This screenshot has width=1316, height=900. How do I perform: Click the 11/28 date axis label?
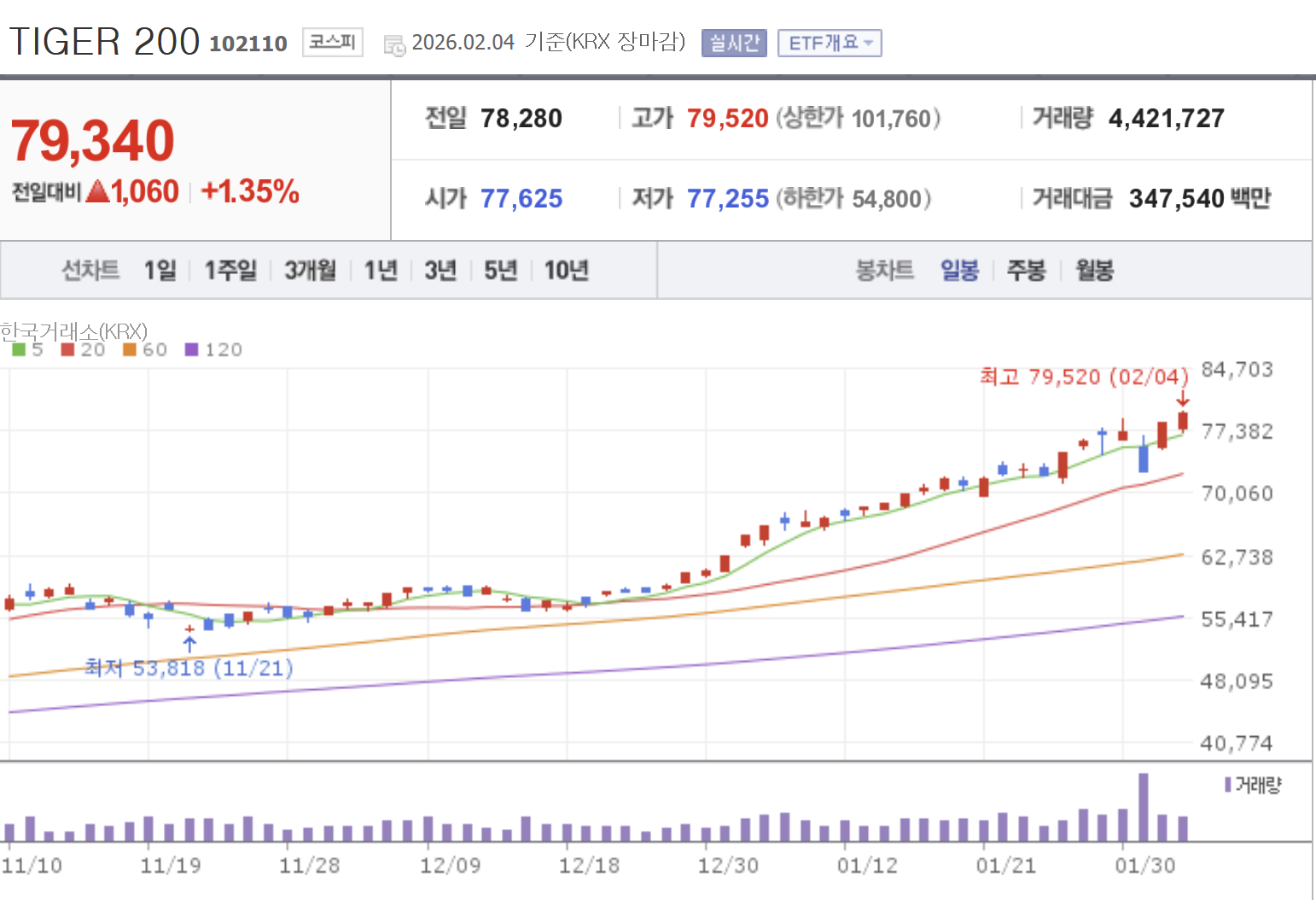tap(310, 866)
